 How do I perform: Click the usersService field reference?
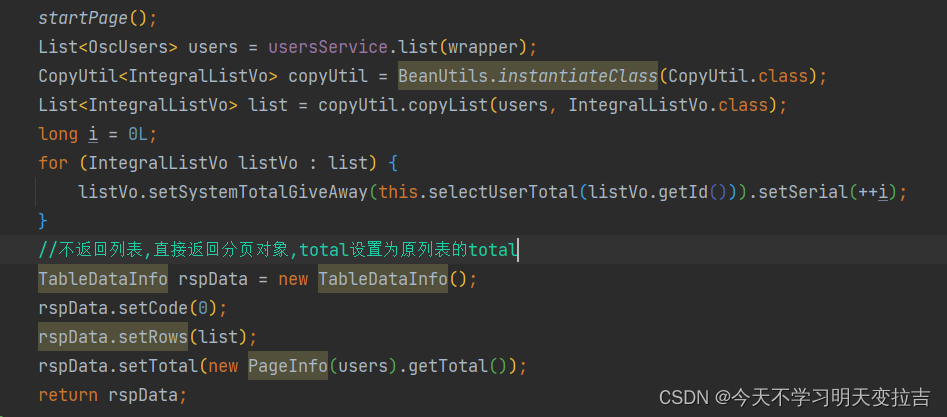329,47
